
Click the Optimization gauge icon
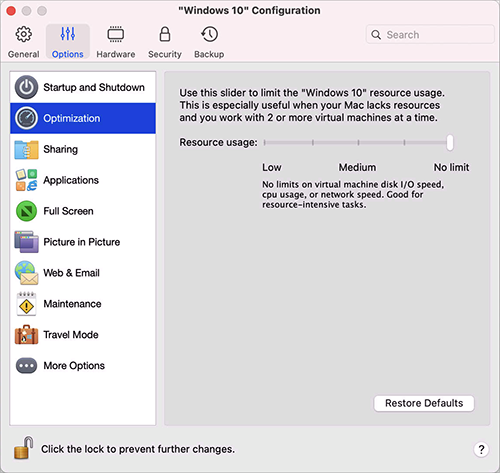(x=26, y=118)
